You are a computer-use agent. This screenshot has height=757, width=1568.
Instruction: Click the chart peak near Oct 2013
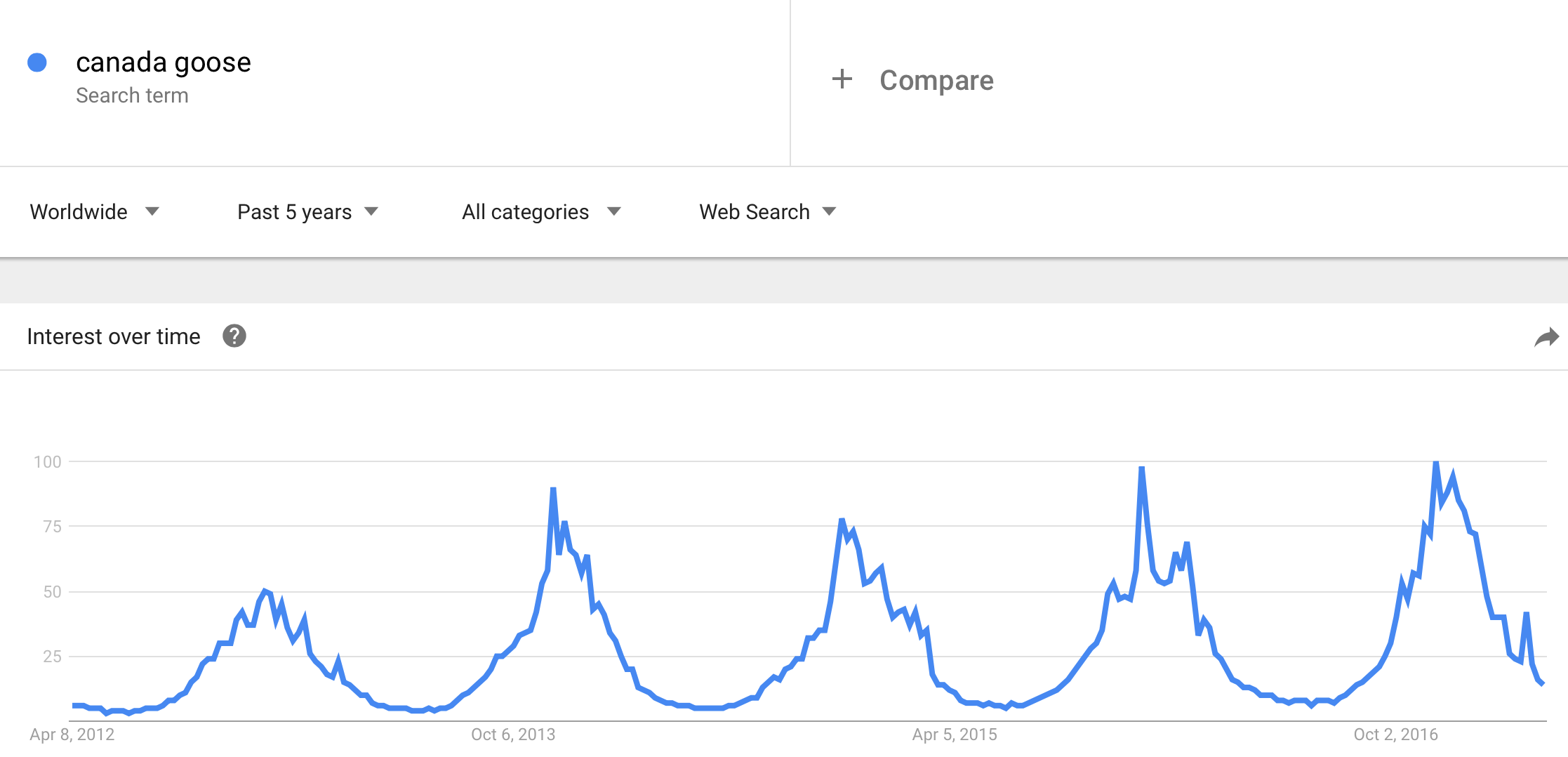[x=553, y=490]
